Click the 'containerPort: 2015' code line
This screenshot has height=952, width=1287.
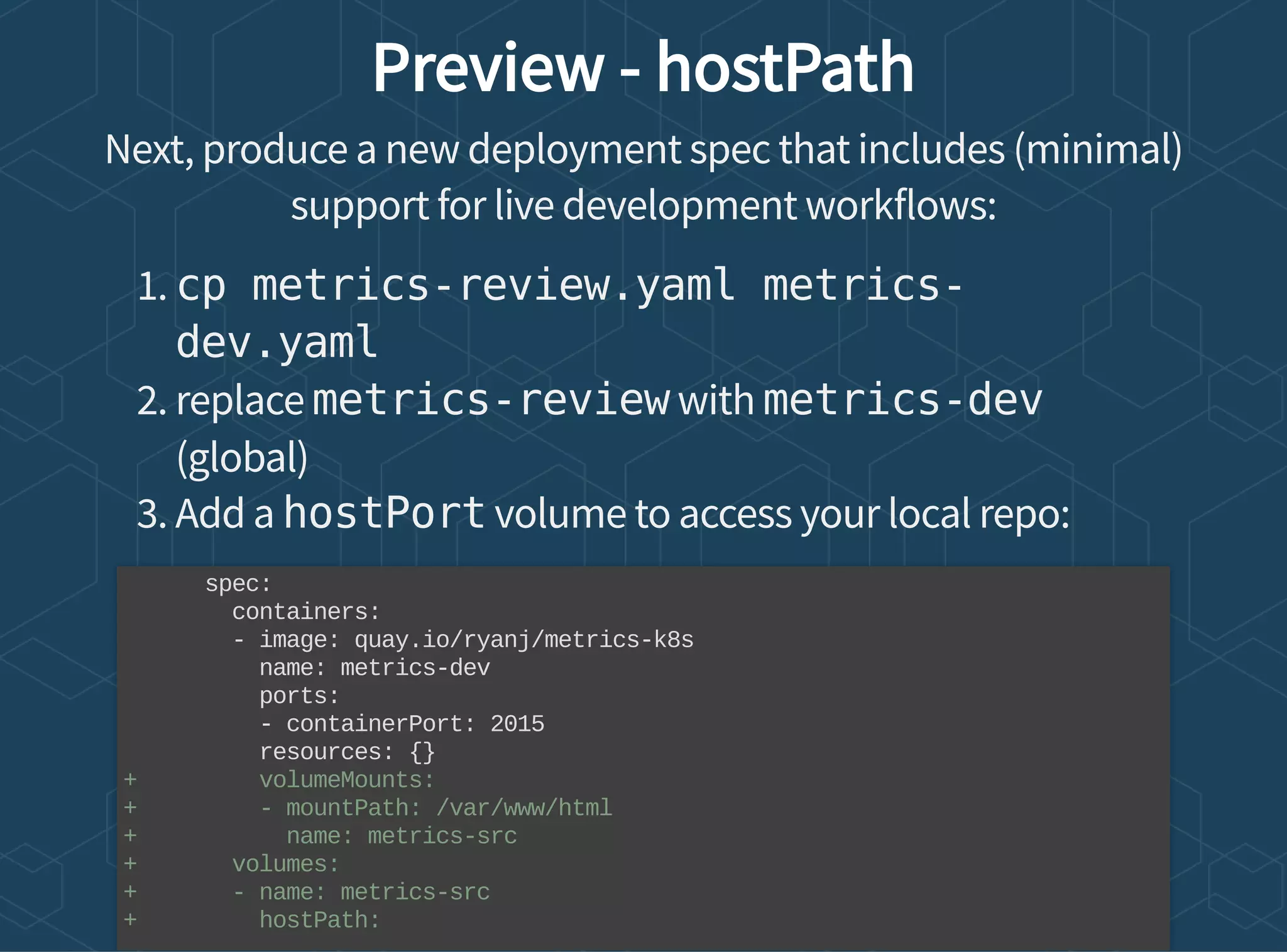tap(415, 724)
